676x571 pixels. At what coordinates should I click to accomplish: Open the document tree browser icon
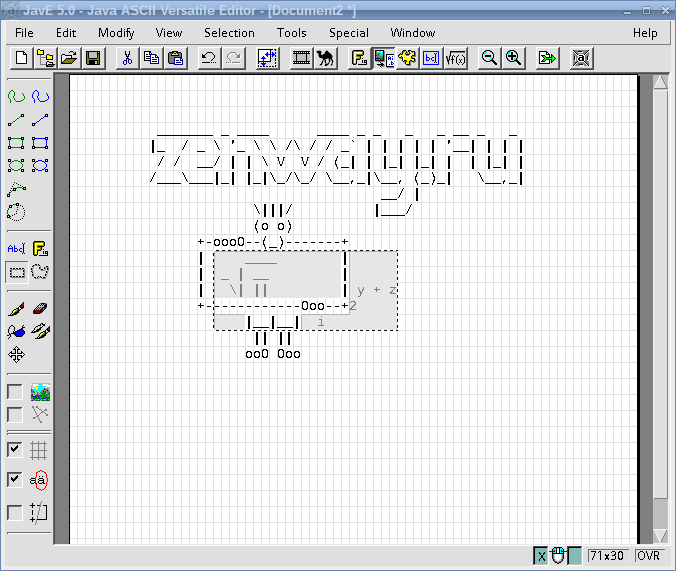click(45, 58)
